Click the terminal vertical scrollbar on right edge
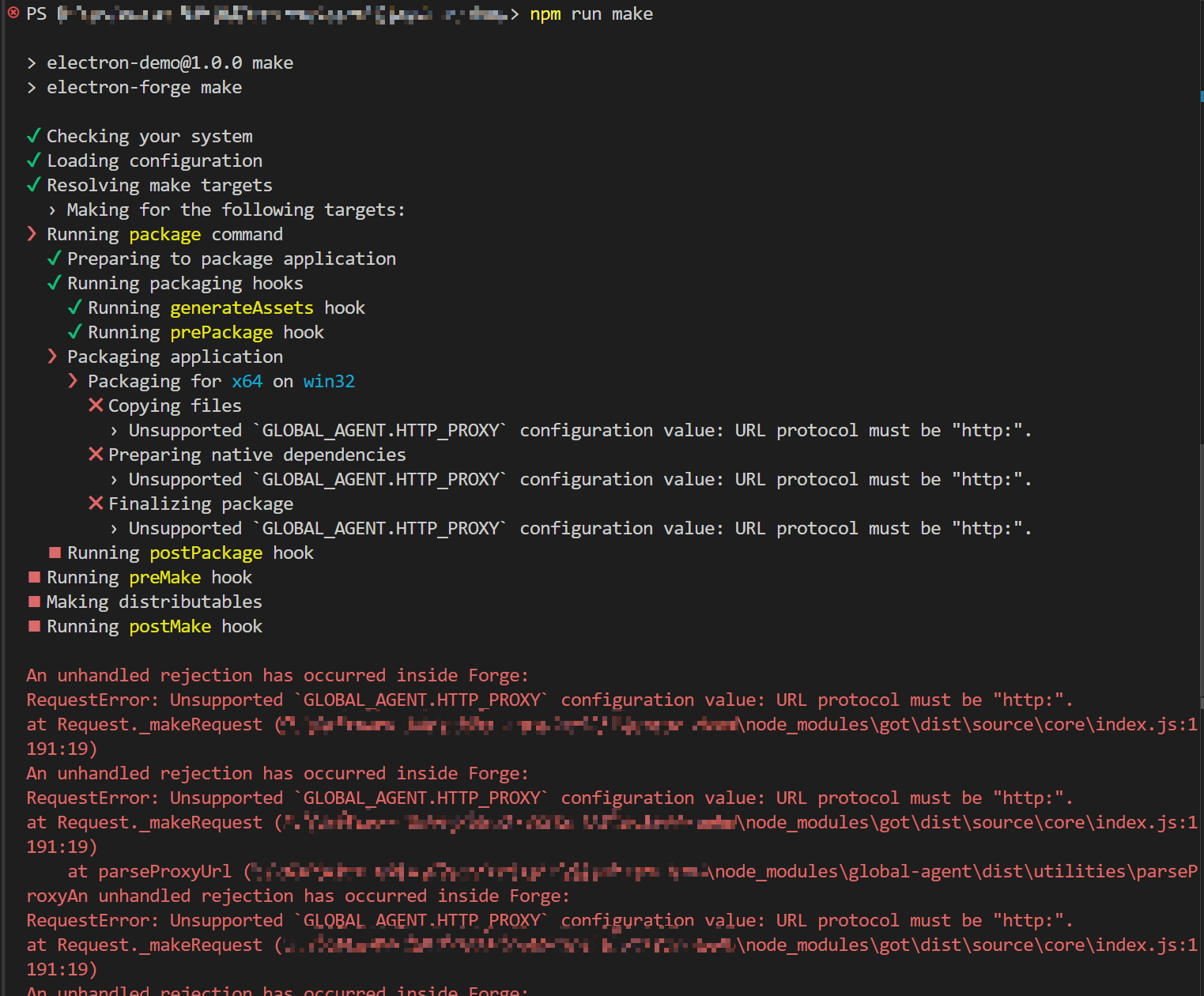1204x996 pixels. 1200,474
